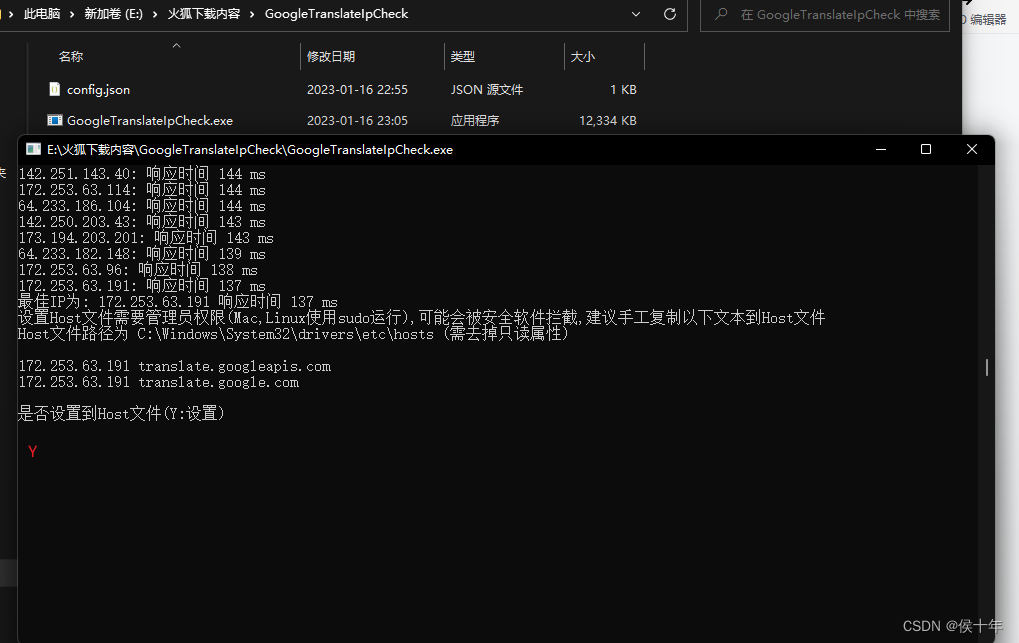Click the 最佳IP为 result line in console
Viewport: 1019px width, 643px height.
[x=177, y=302]
